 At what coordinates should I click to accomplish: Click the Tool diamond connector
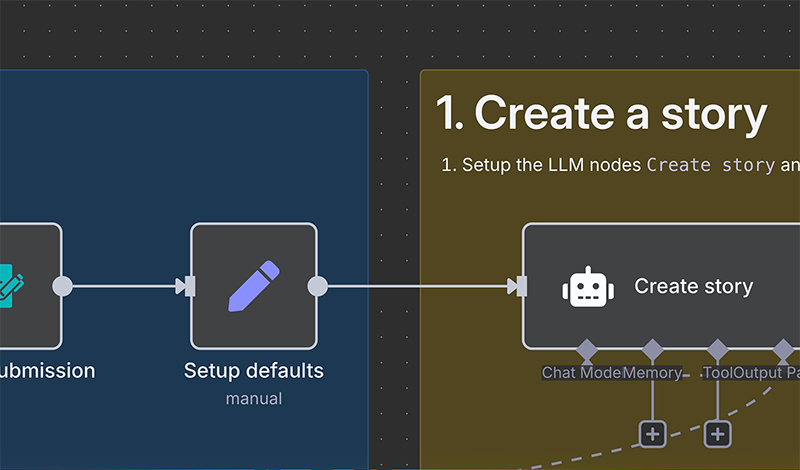717,351
